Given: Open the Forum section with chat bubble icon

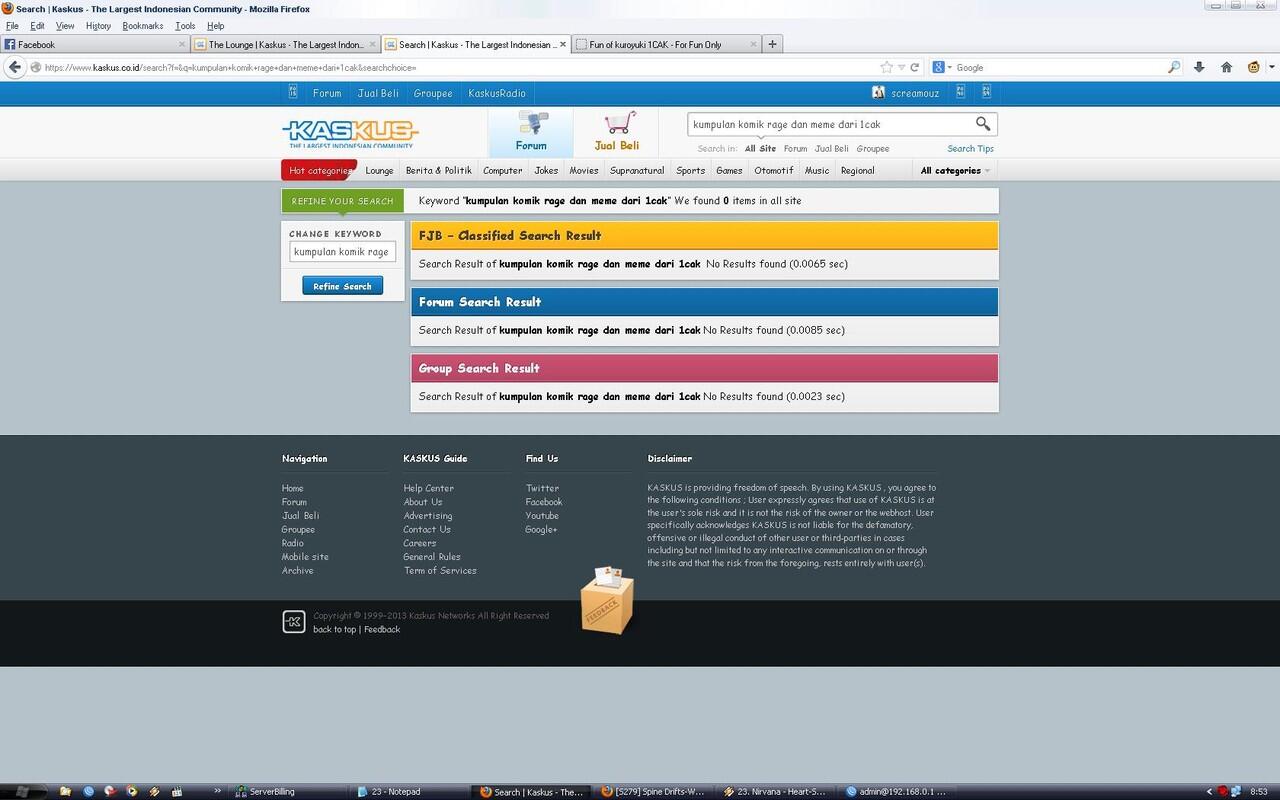Looking at the screenshot, I should point(531,131).
